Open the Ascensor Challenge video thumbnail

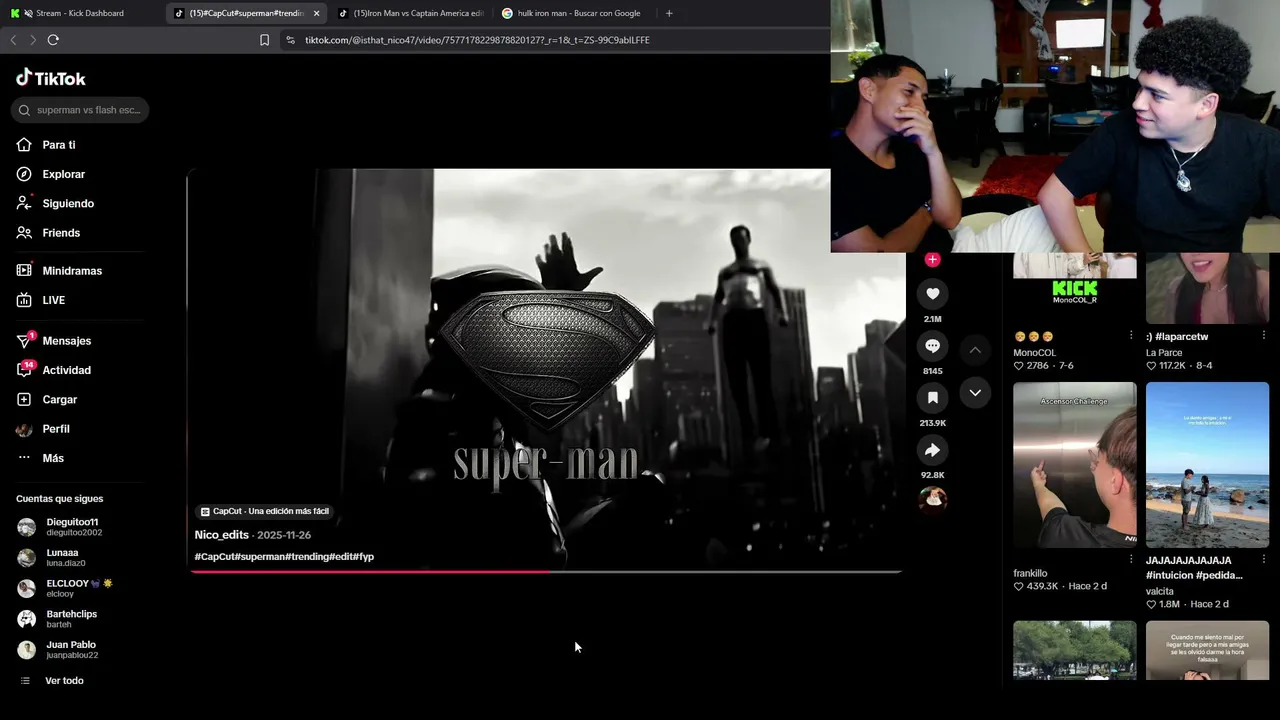pyautogui.click(x=1075, y=465)
